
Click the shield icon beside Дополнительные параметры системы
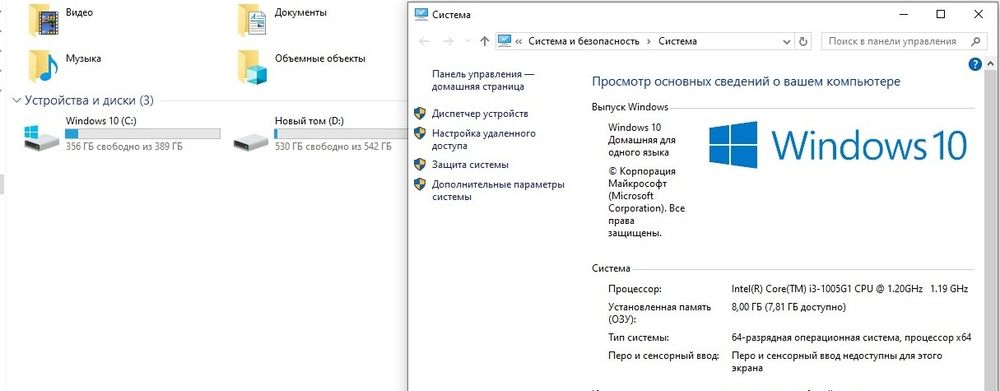point(420,184)
